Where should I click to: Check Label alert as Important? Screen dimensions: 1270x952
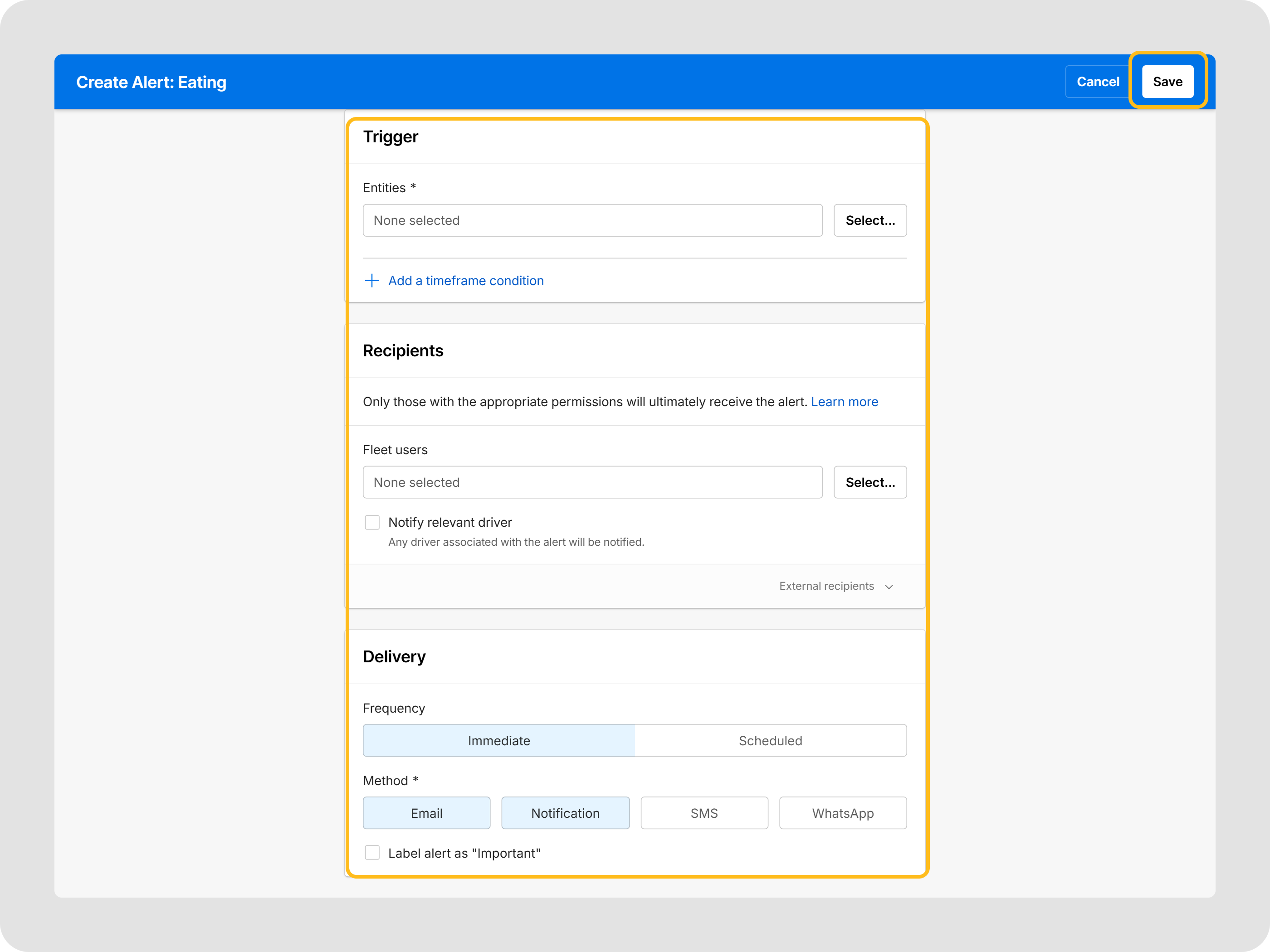click(373, 853)
